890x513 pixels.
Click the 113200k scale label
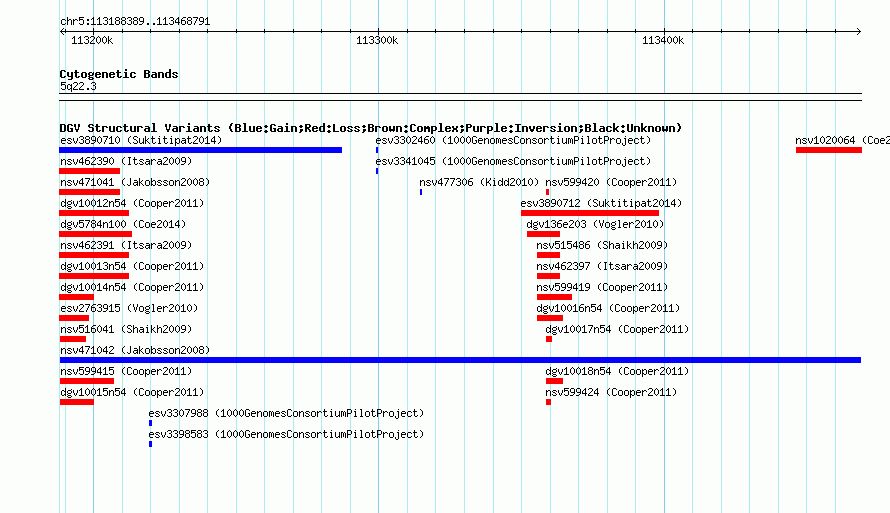tap(92, 40)
